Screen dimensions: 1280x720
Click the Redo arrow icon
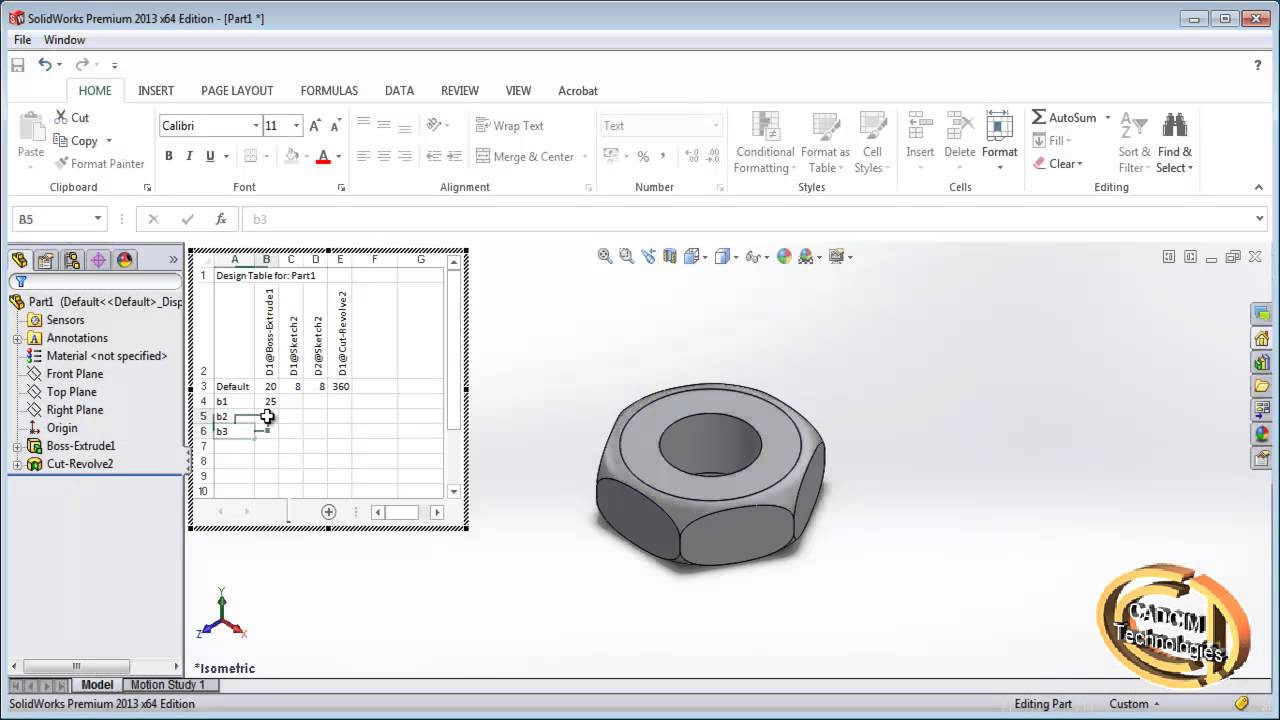pyautogui.click(x=81, y=64)
